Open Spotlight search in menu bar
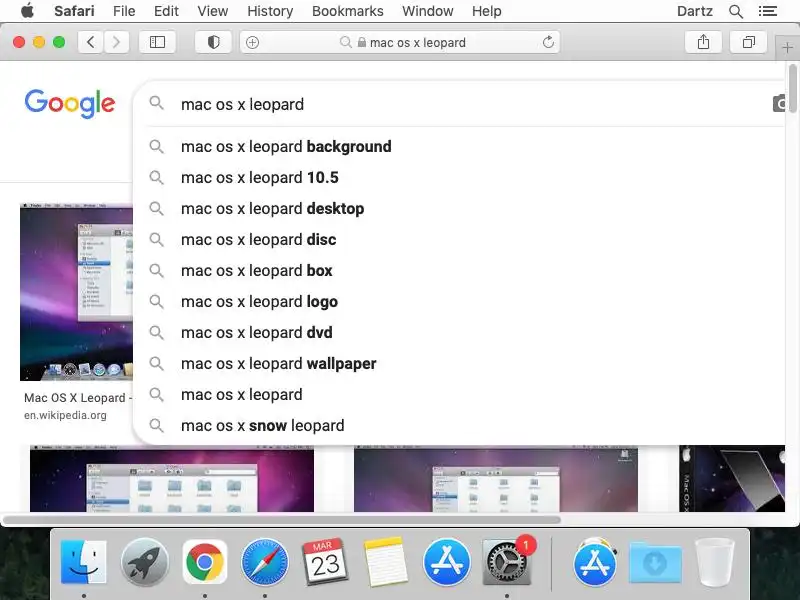 click(735, 11)
